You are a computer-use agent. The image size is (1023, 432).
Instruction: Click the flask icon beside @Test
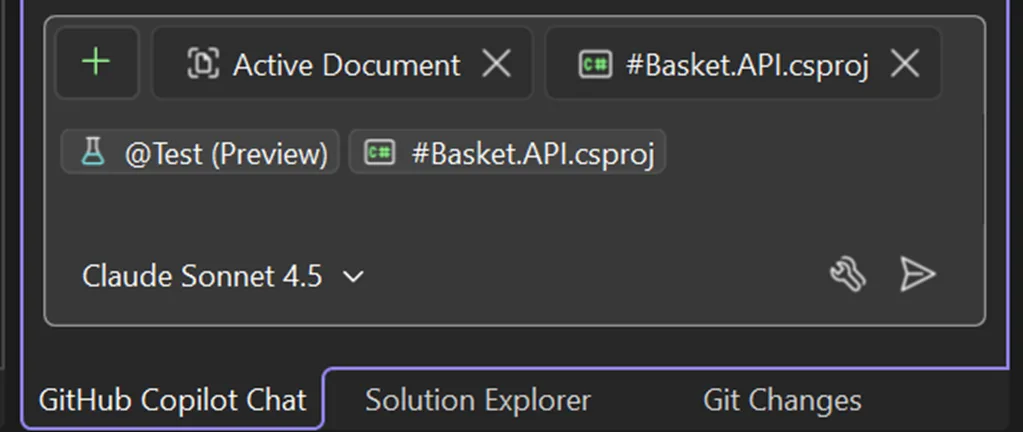93,153
